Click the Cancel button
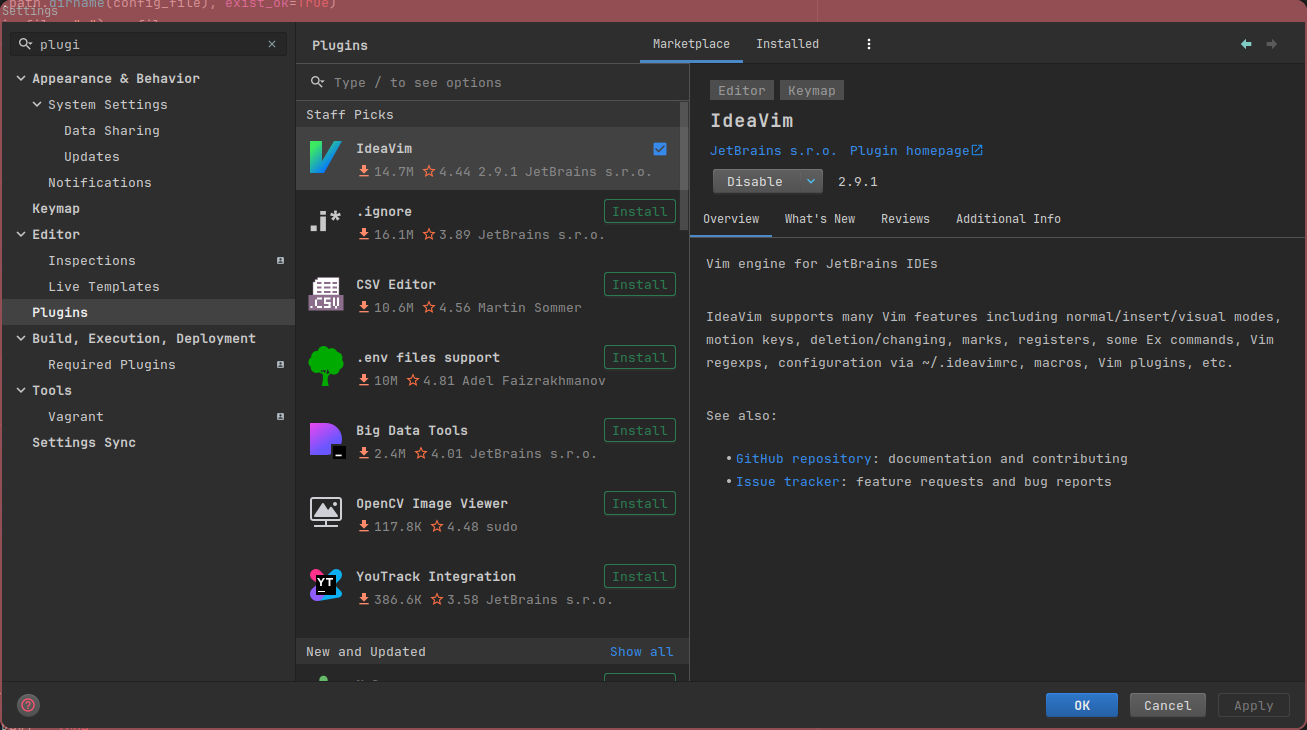The width and height of the screenshot is (1307, 730). click(x=1168, y=705)
